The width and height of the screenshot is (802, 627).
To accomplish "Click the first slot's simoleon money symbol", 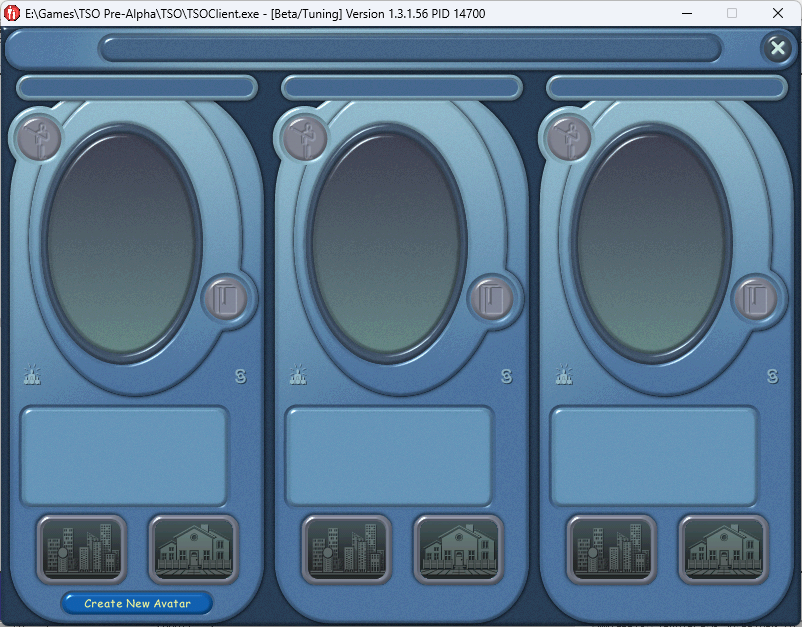I will (240, 376).
